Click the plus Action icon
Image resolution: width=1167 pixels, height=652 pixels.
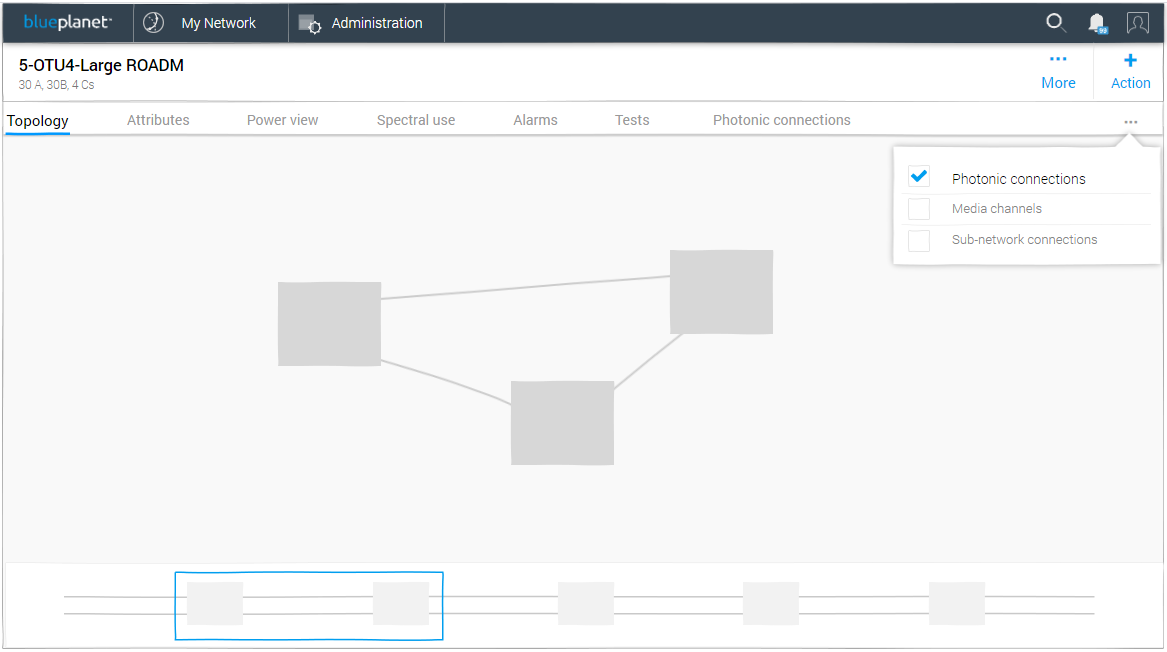1130,60
